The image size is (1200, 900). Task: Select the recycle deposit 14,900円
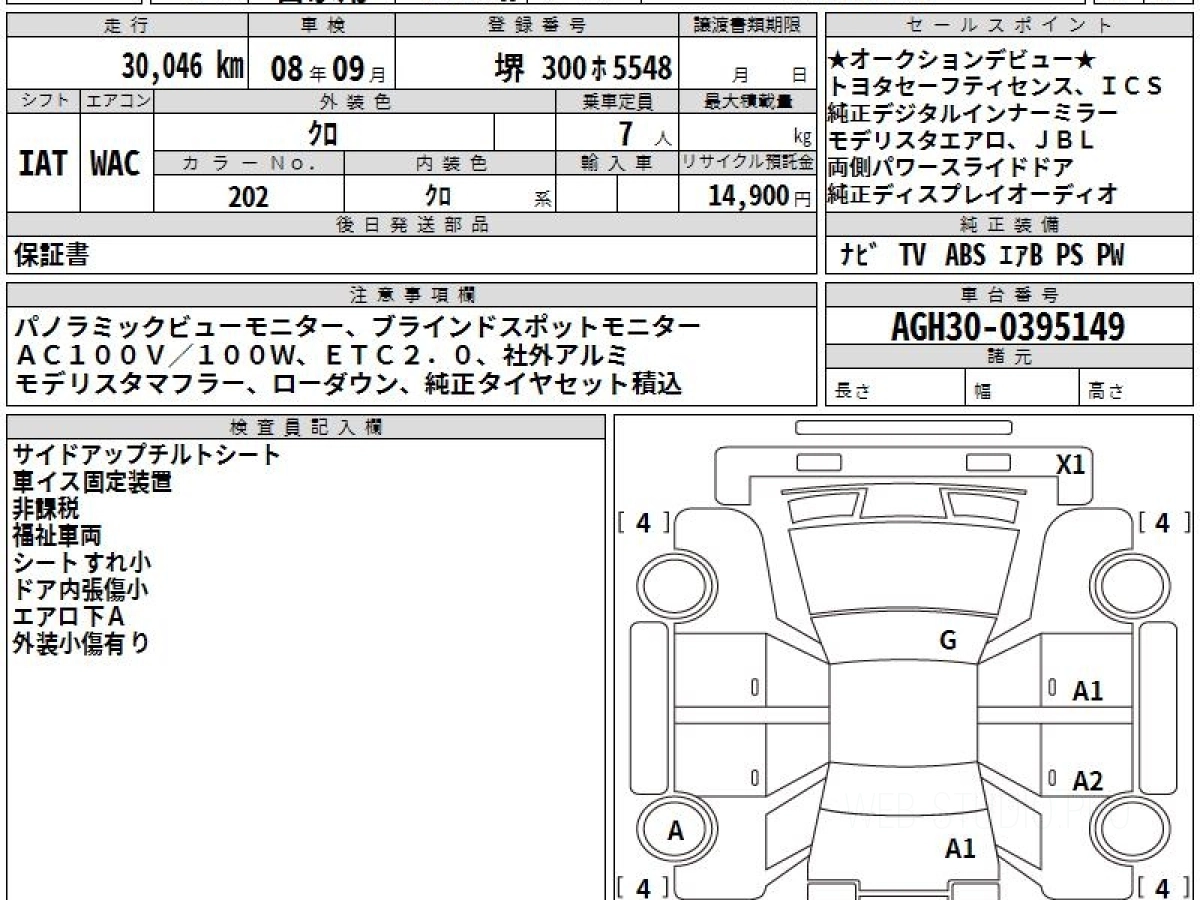coord(760,196)
